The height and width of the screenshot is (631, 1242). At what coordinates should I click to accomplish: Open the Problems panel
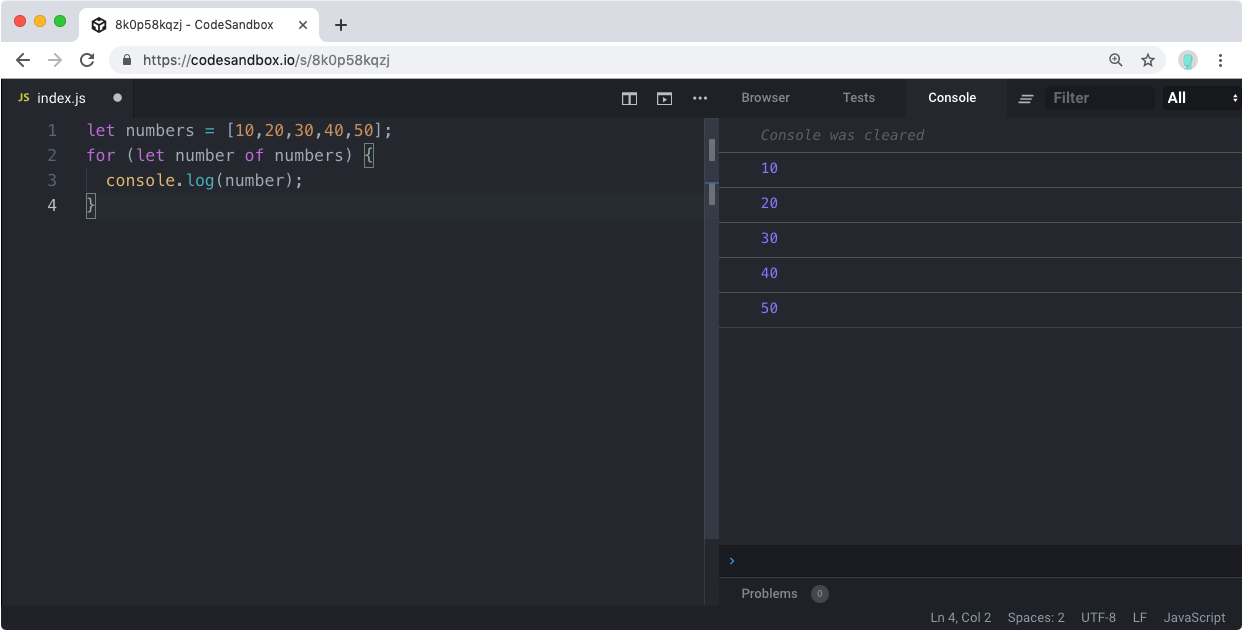coord(769,594)
